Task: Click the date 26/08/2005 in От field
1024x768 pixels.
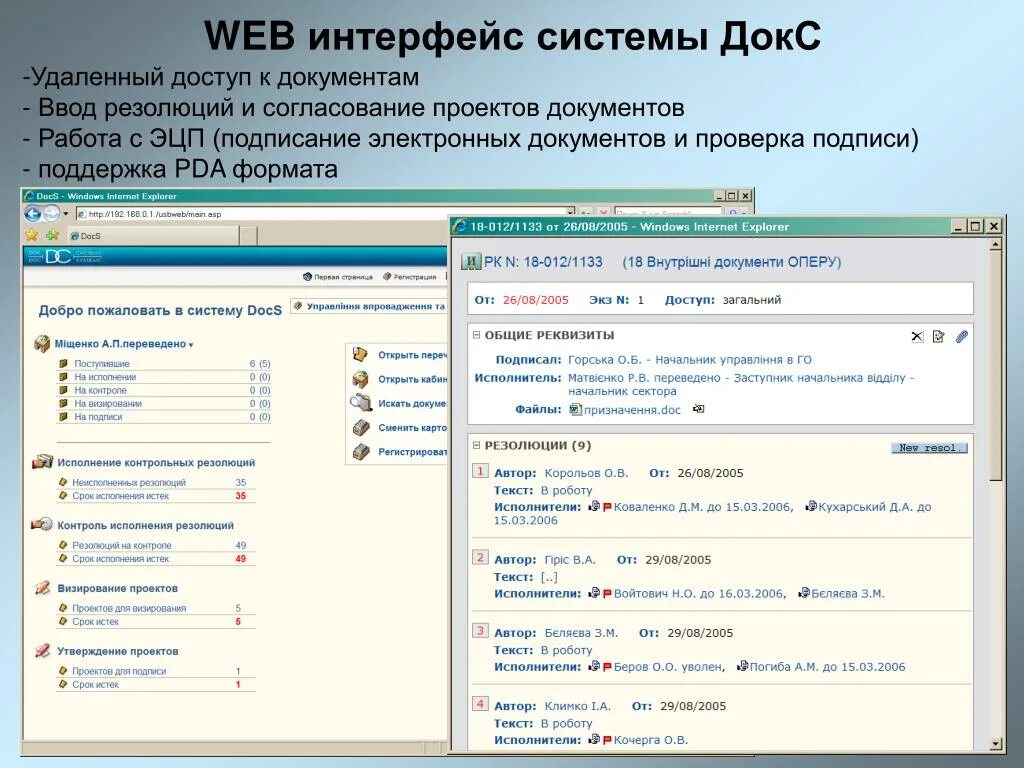Action: [x=536, y=300]
